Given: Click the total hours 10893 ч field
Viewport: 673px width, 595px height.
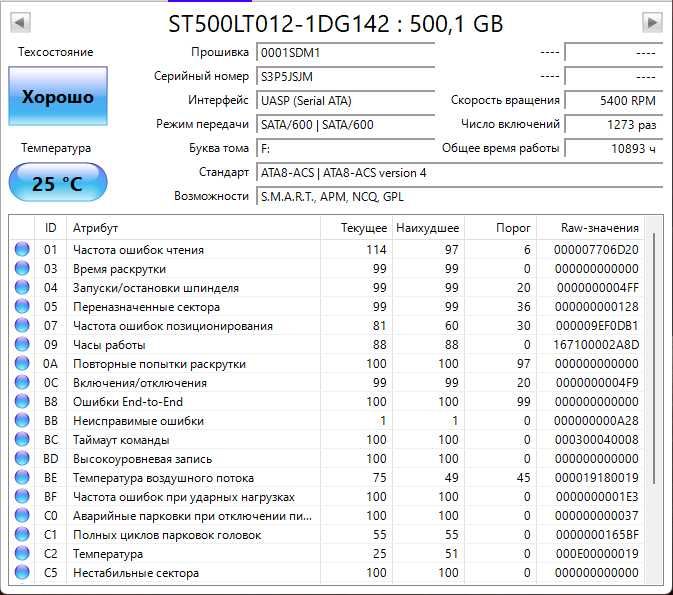Looking at the screenshot, I should (x=614, y=149).
